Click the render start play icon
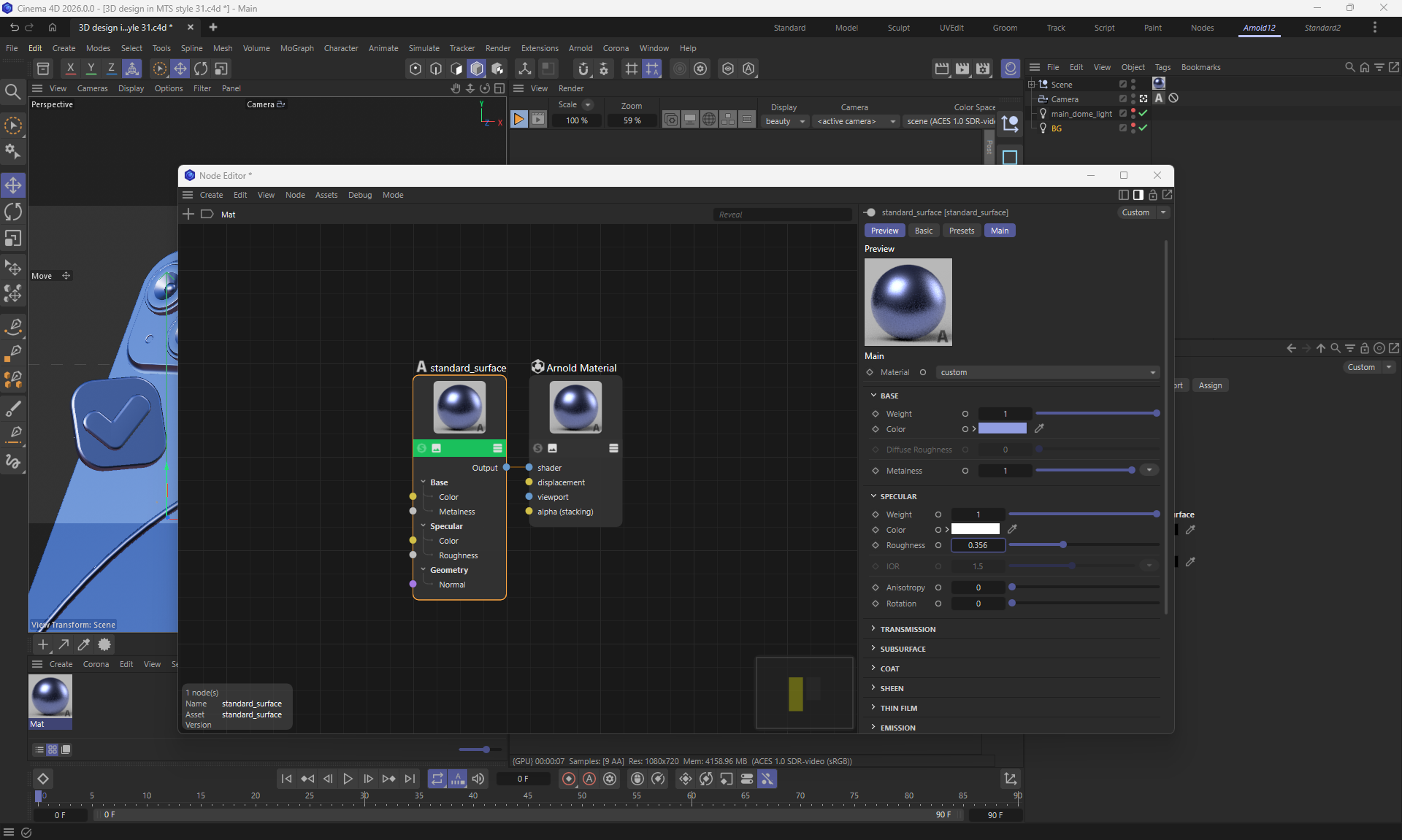The height and width of the screenshot is (840, 1402). coord(518,119)
